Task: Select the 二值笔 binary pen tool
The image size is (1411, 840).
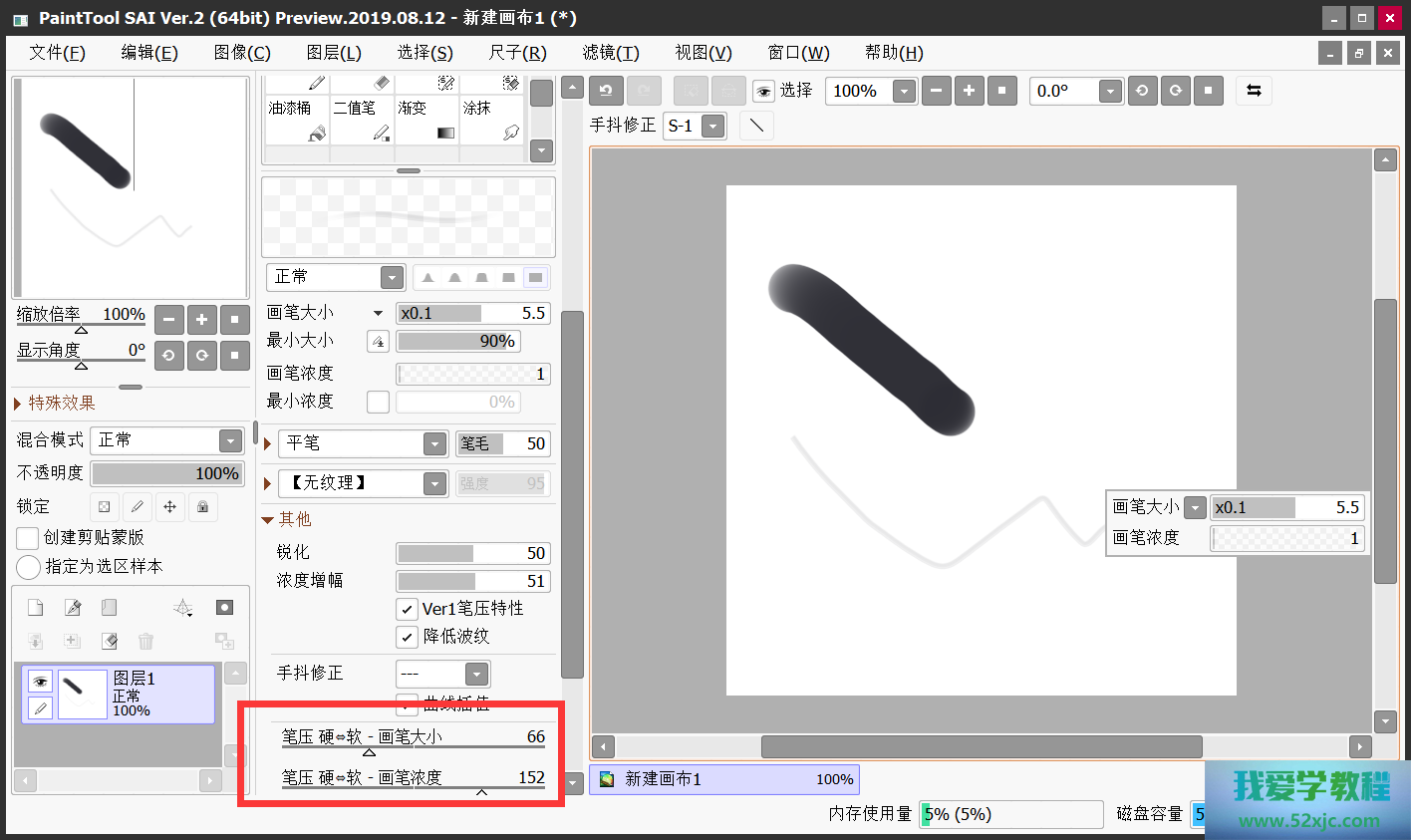Action: 361,119
